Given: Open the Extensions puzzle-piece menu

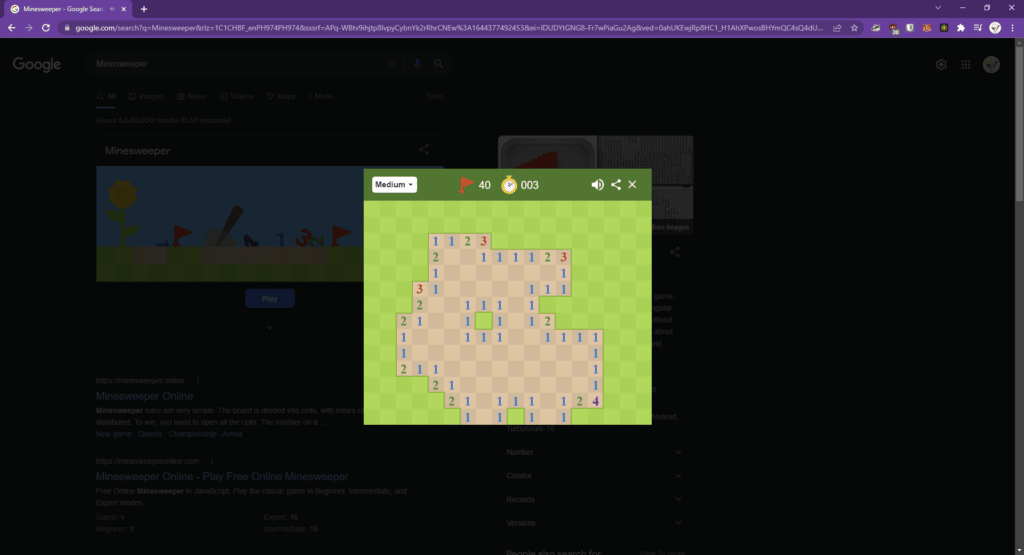Looking at the screenshot, I should point(961,28).
